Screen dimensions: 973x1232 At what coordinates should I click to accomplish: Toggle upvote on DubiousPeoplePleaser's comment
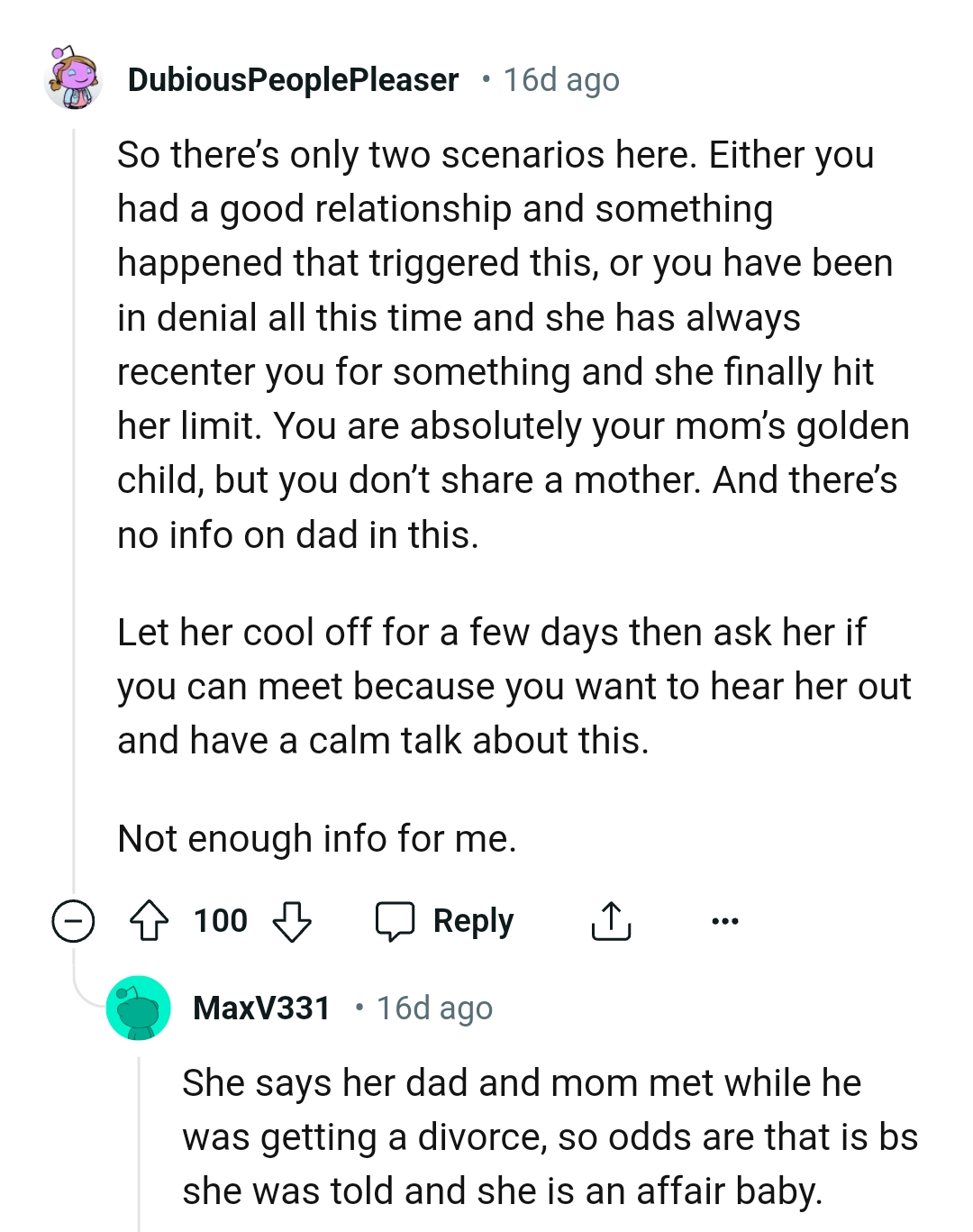[150, 920]
